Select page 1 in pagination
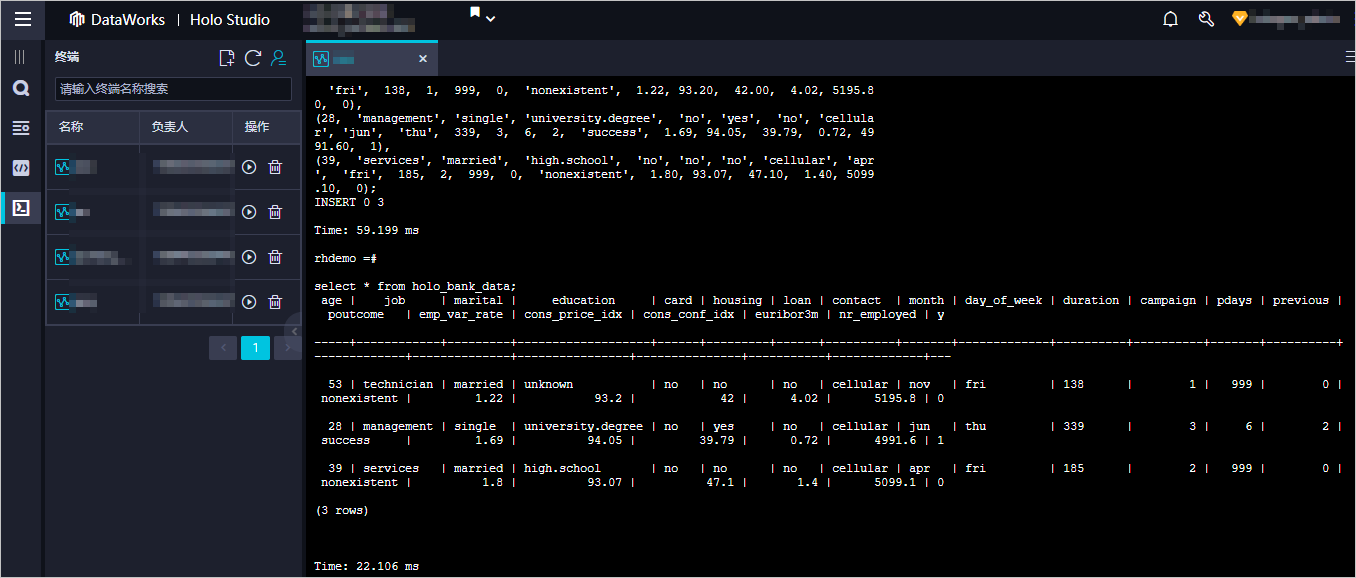 [x=255, y=348]
